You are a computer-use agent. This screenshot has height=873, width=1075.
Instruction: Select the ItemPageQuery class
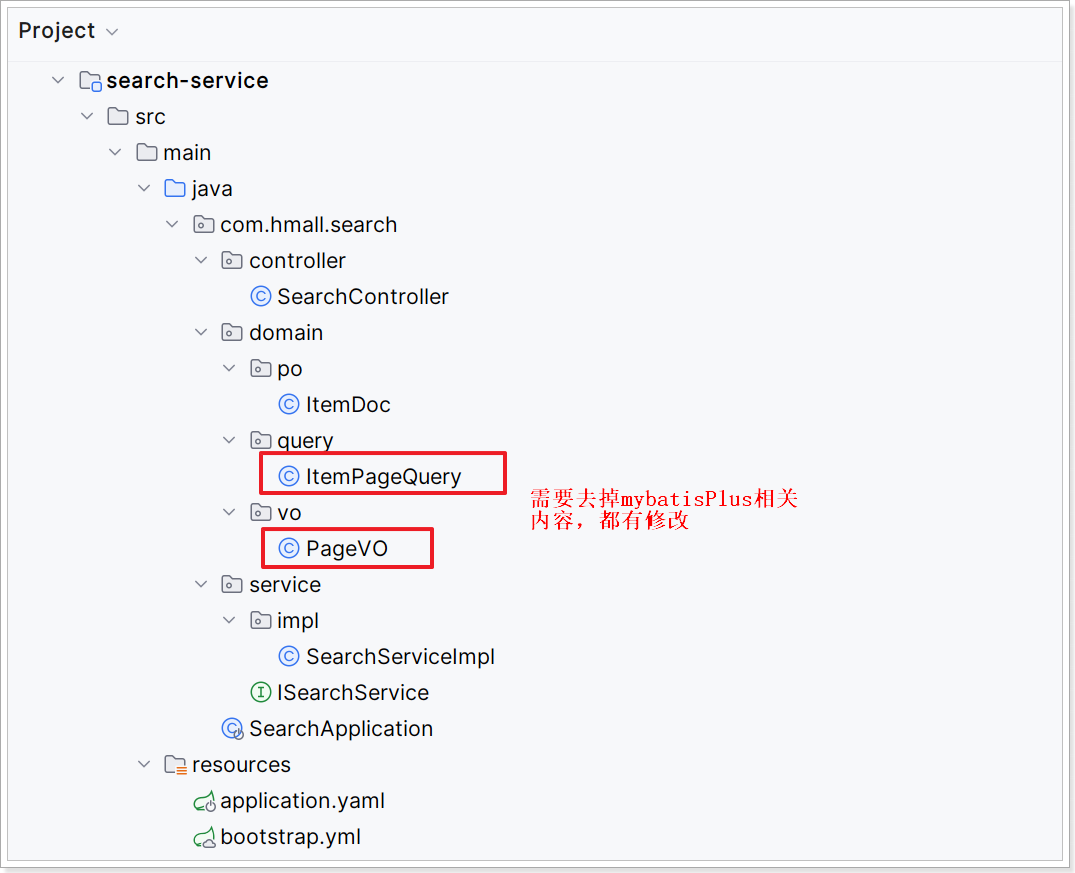(383, 477)
